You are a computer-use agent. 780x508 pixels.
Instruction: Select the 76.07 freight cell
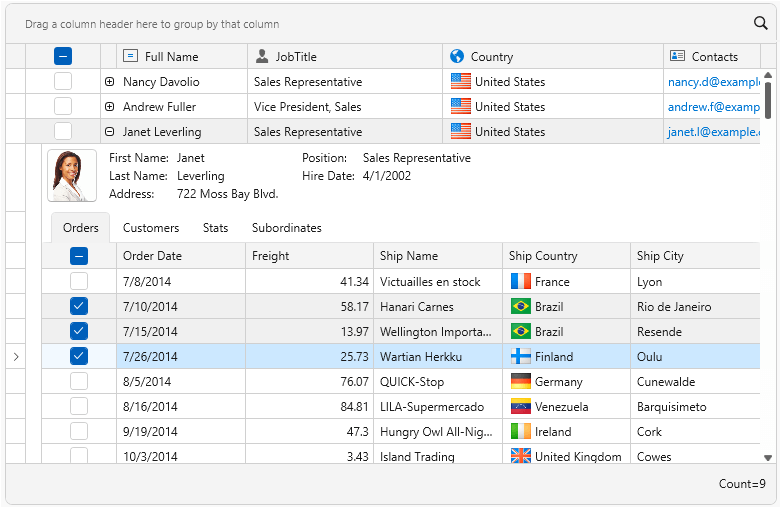coord(309,381)
